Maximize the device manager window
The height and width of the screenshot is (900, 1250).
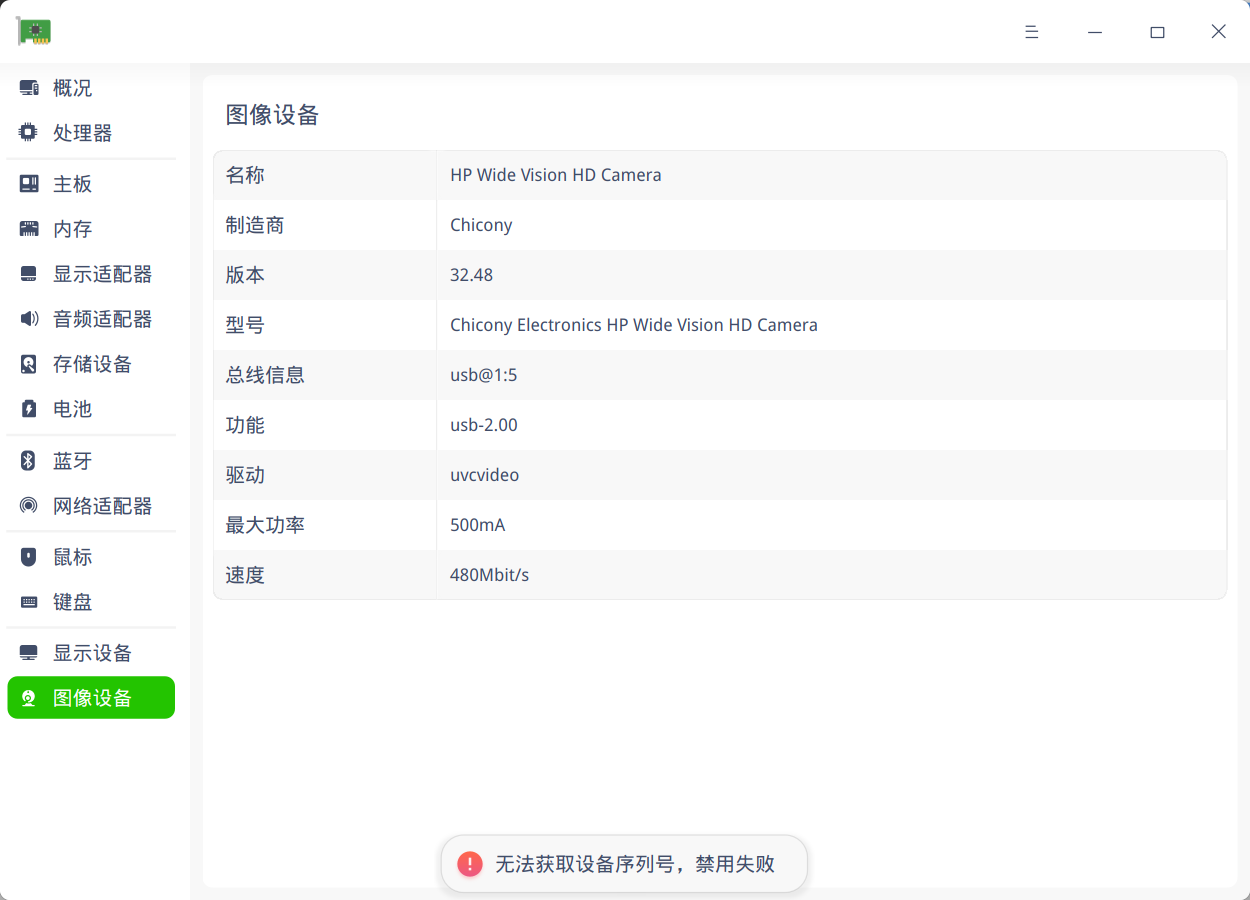(1157, 32)
